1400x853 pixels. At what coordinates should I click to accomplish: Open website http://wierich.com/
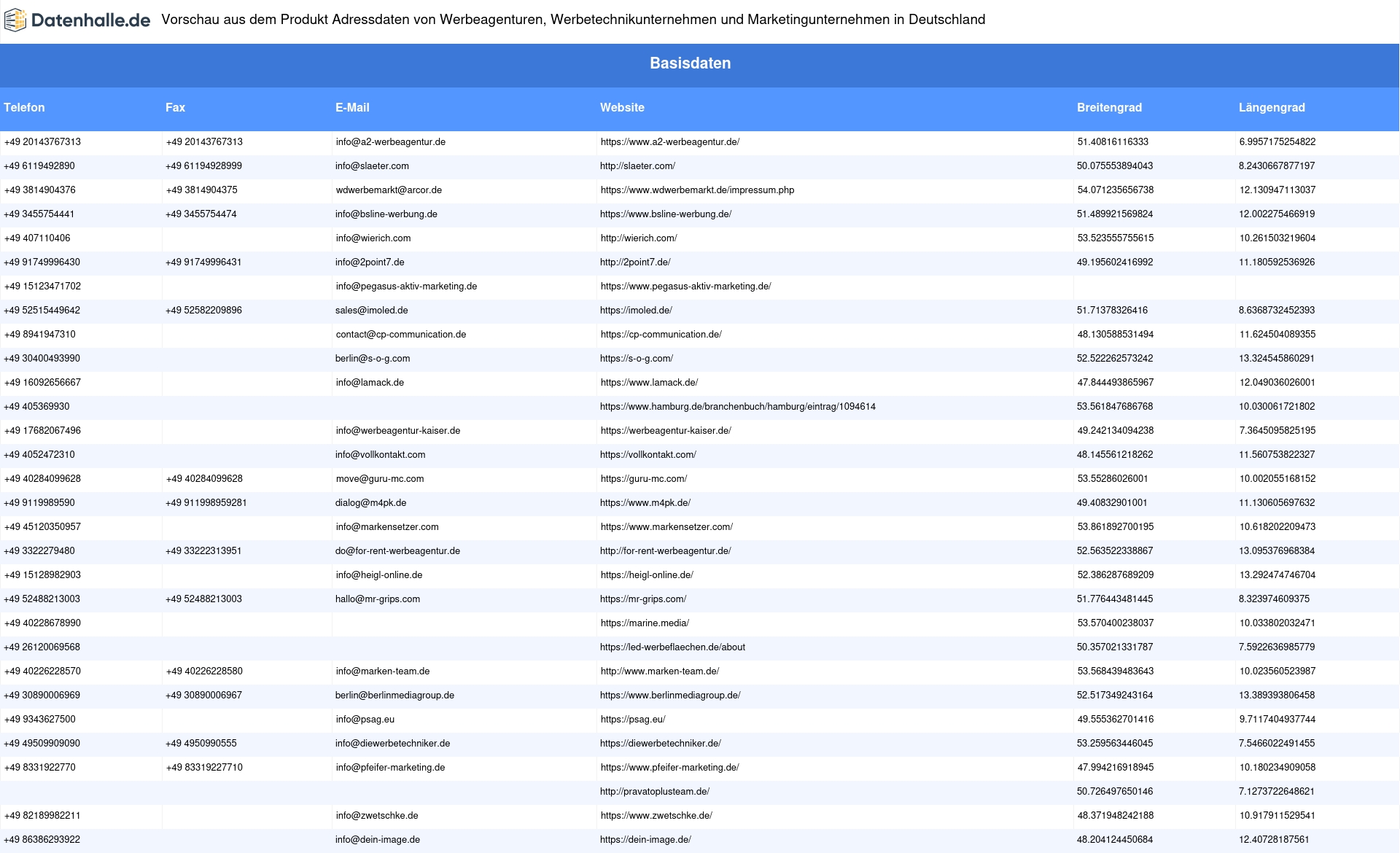pyautogui.click(x=638, y=238)
